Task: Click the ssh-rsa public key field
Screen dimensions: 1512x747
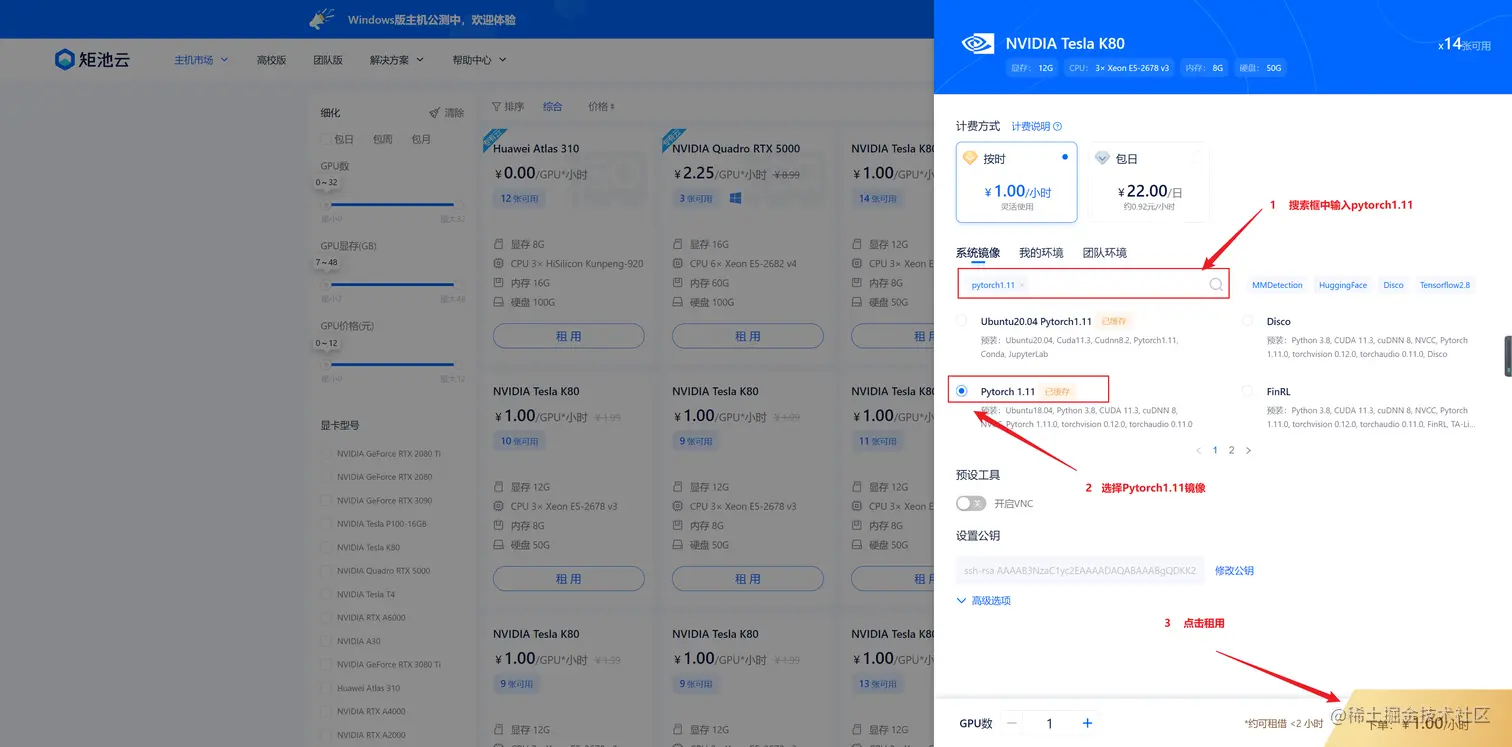Action: tap(1080, 571)
